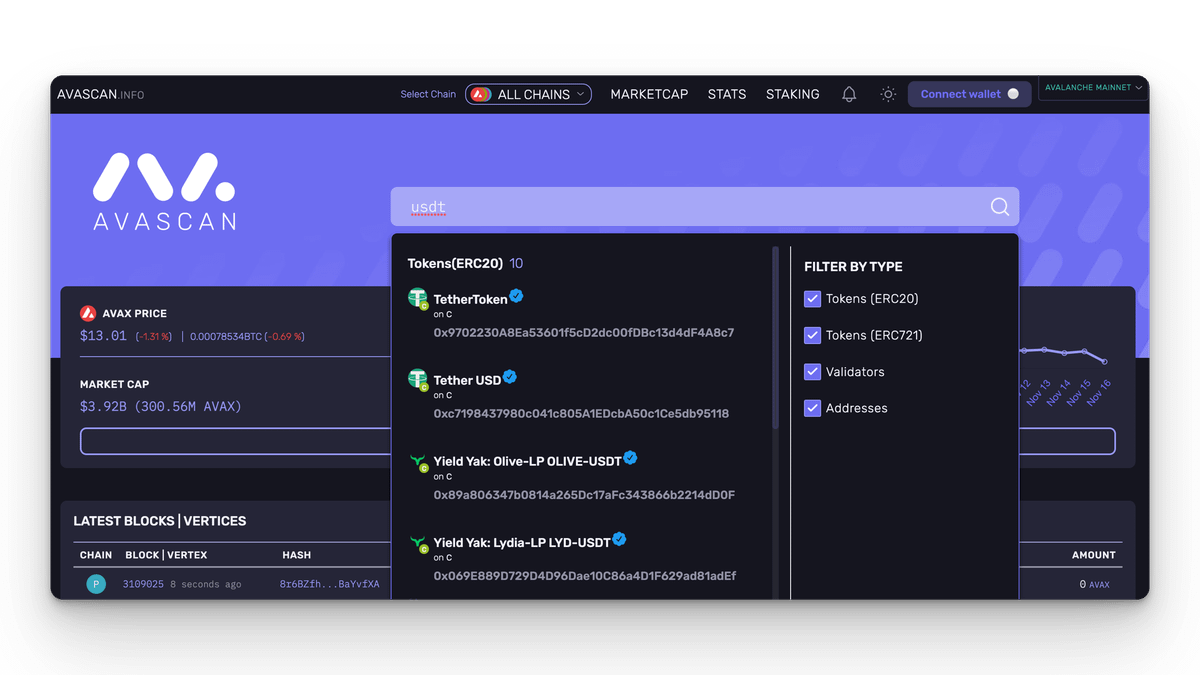Open the MARKETCAP menu
Screen dimensions: 1200x675
coord(649,94)
